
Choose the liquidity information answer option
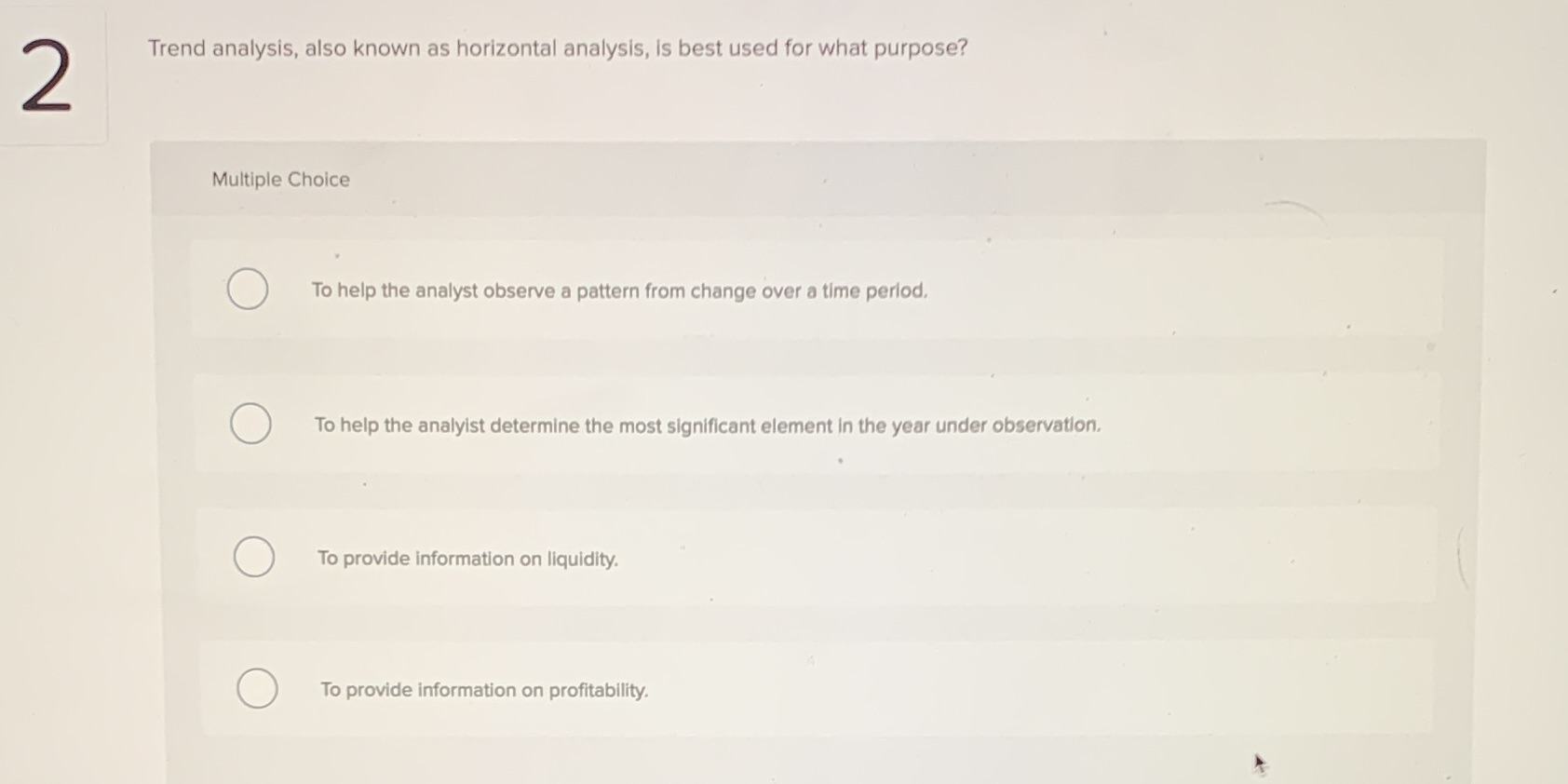point(467,558)
